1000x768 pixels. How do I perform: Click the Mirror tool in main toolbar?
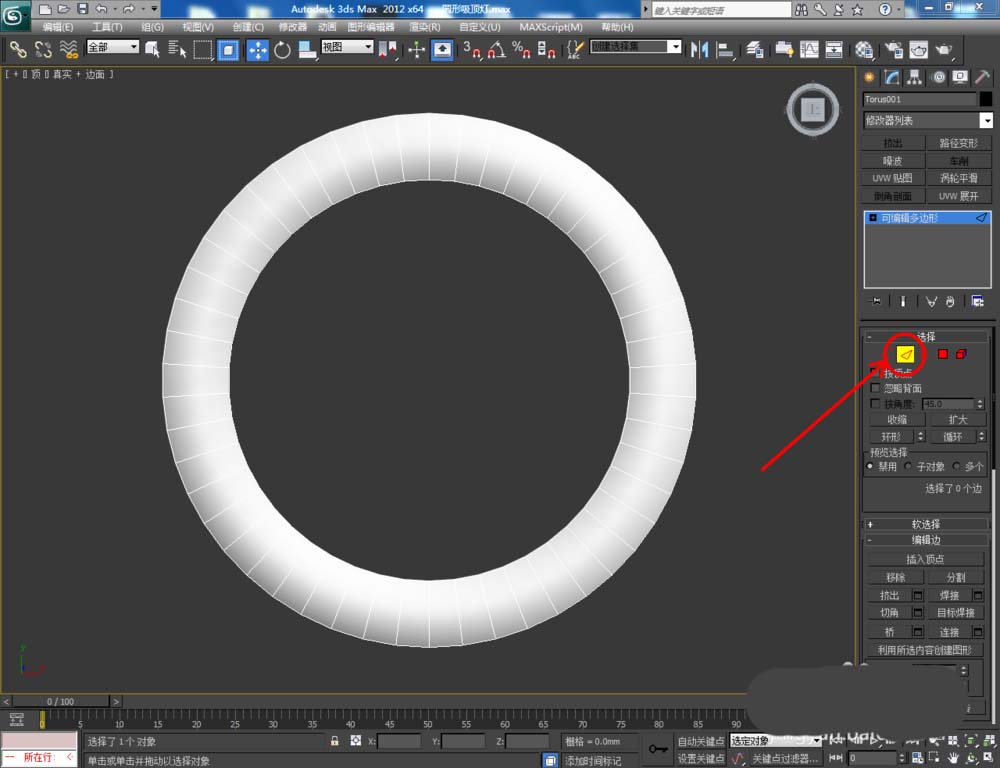pos(700,50)
